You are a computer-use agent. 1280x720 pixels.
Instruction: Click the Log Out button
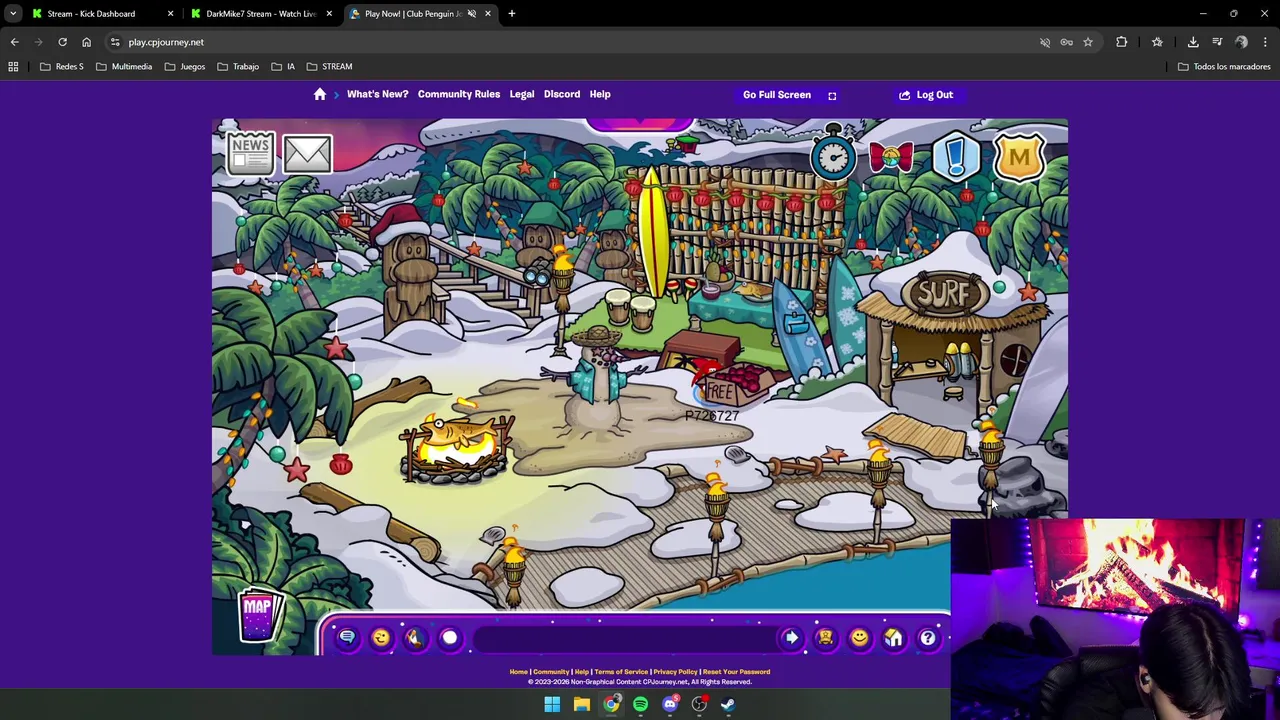pyautogui.click(x=926, y=95)
